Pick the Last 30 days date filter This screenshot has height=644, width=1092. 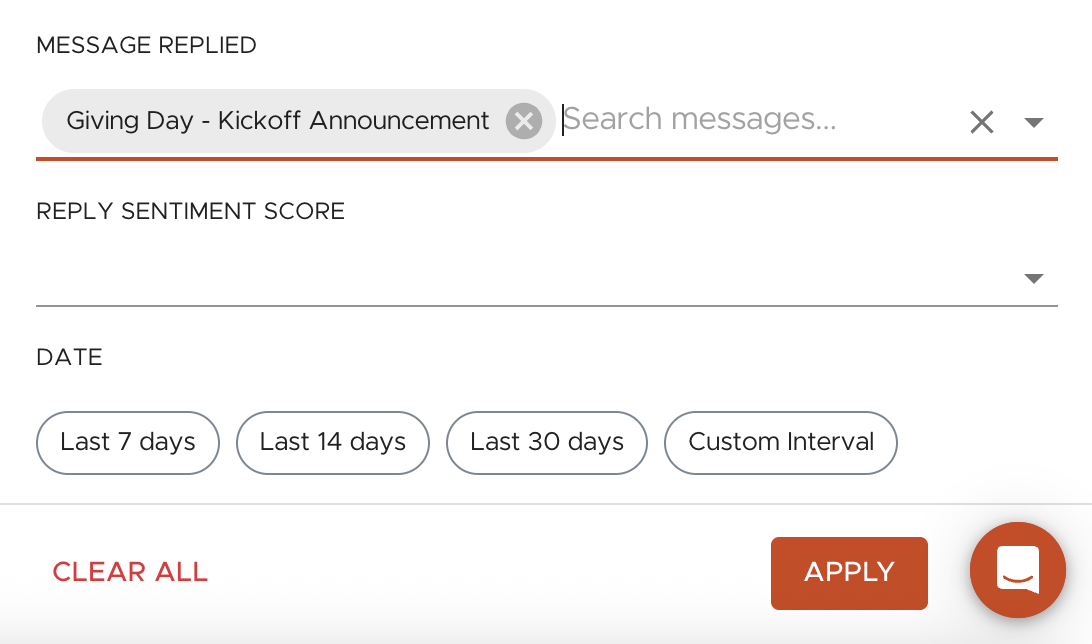pos(547,442)
